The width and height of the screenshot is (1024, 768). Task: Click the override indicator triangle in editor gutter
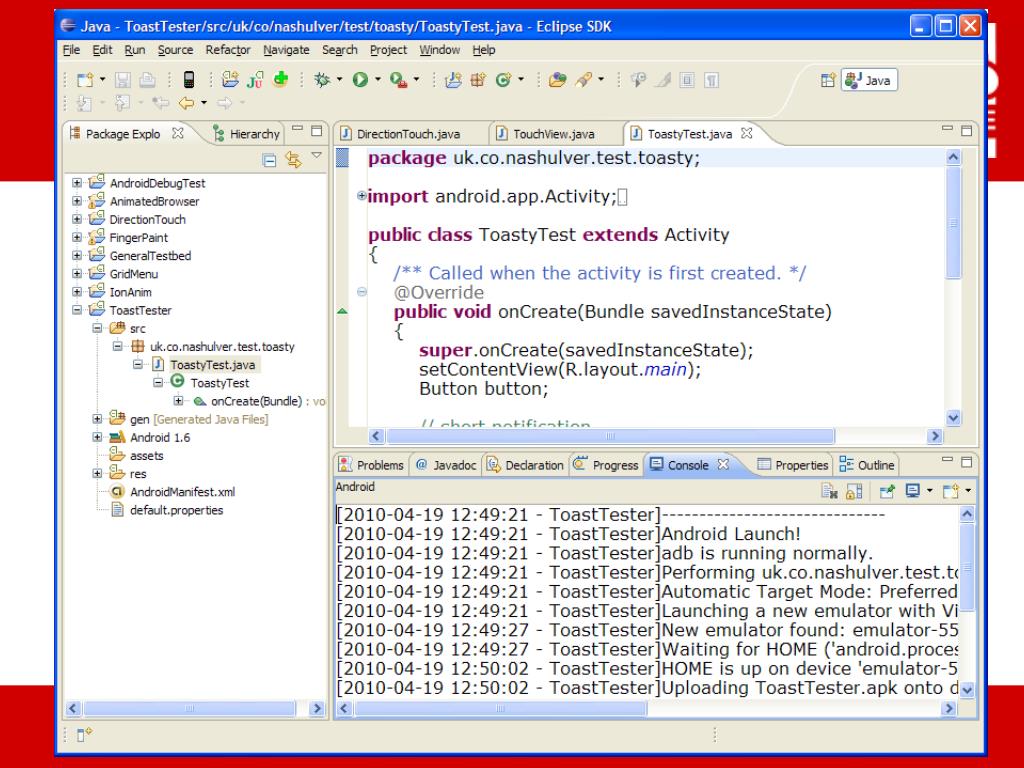point(342,312)
